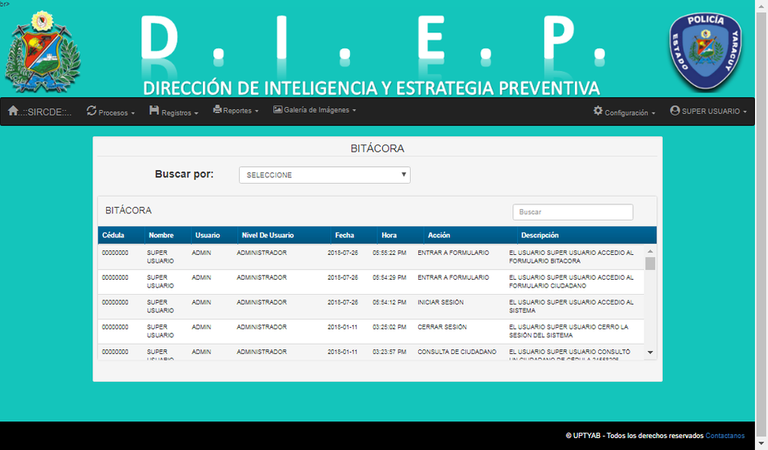Click the SUPER USUARIO user avatar icon
Image resolution: width=768 pixels, height=450 pixels.
pyautogui.click(x=675, y=111)
